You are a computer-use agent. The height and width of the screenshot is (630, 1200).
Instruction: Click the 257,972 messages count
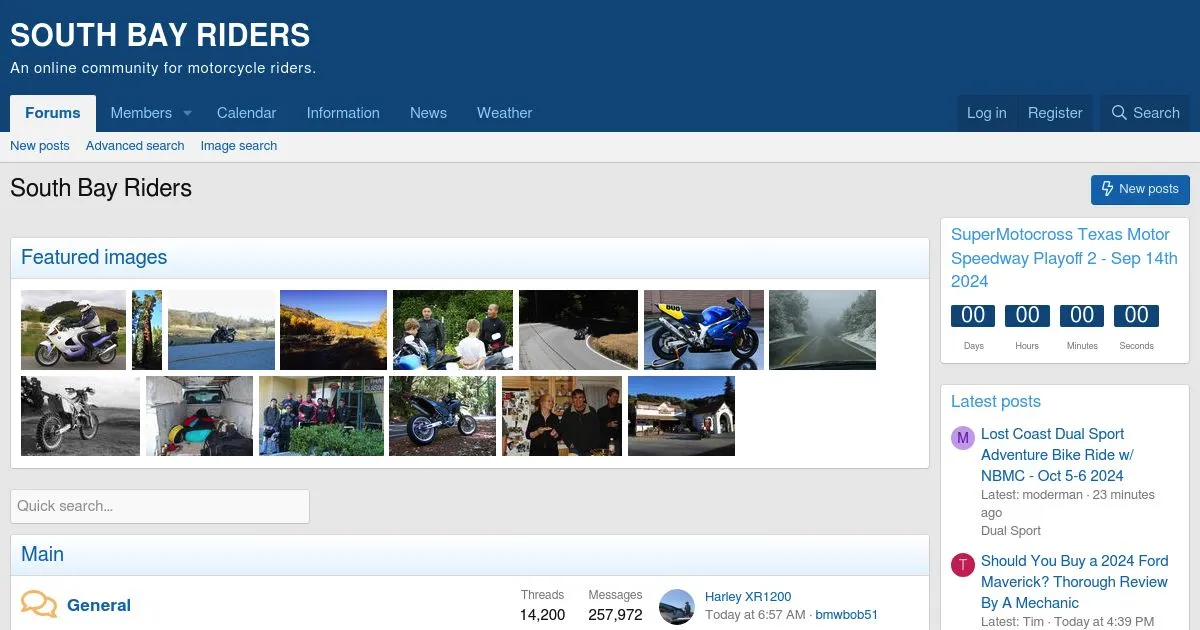(615, 615)
